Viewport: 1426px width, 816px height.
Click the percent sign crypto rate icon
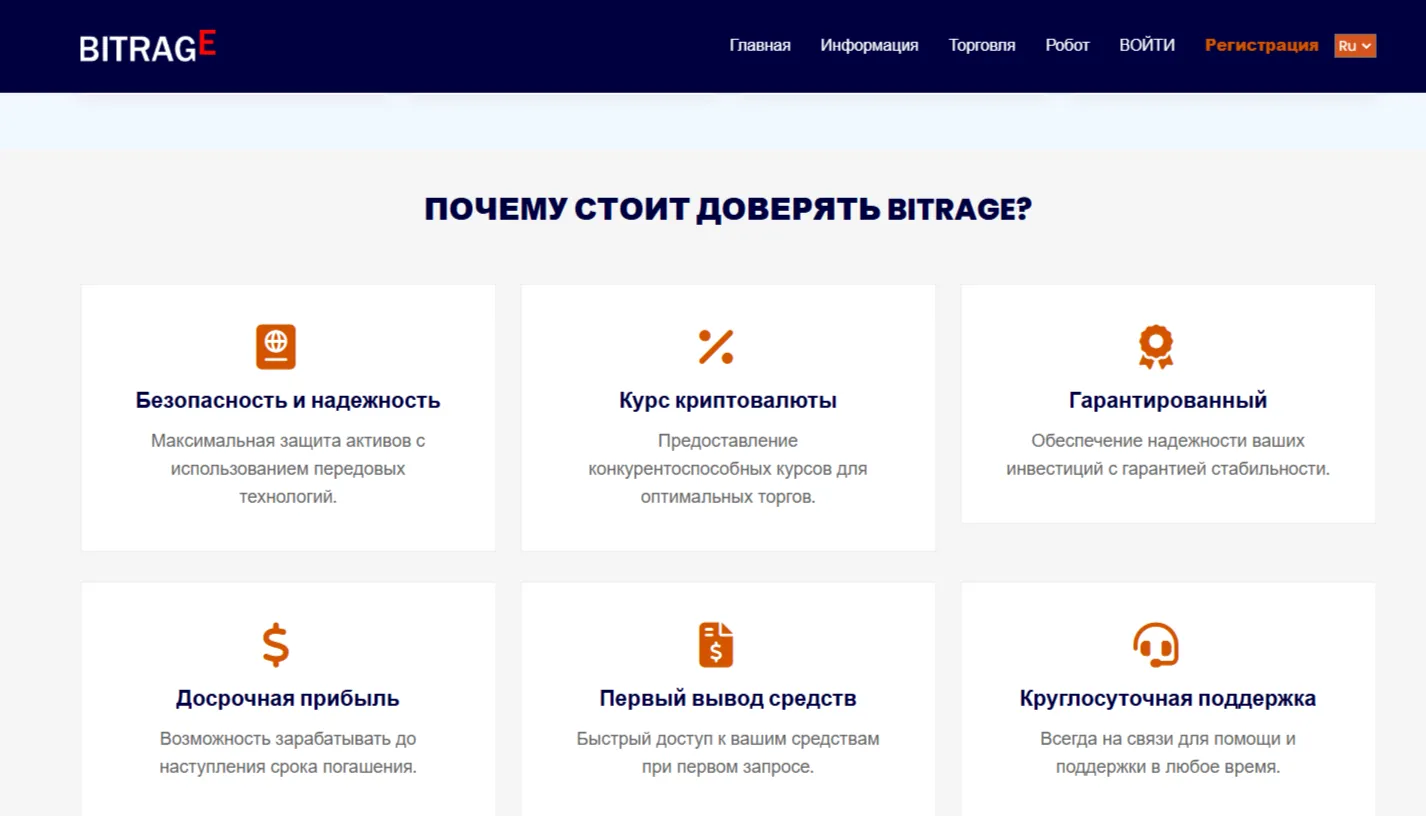coord(716,347)
